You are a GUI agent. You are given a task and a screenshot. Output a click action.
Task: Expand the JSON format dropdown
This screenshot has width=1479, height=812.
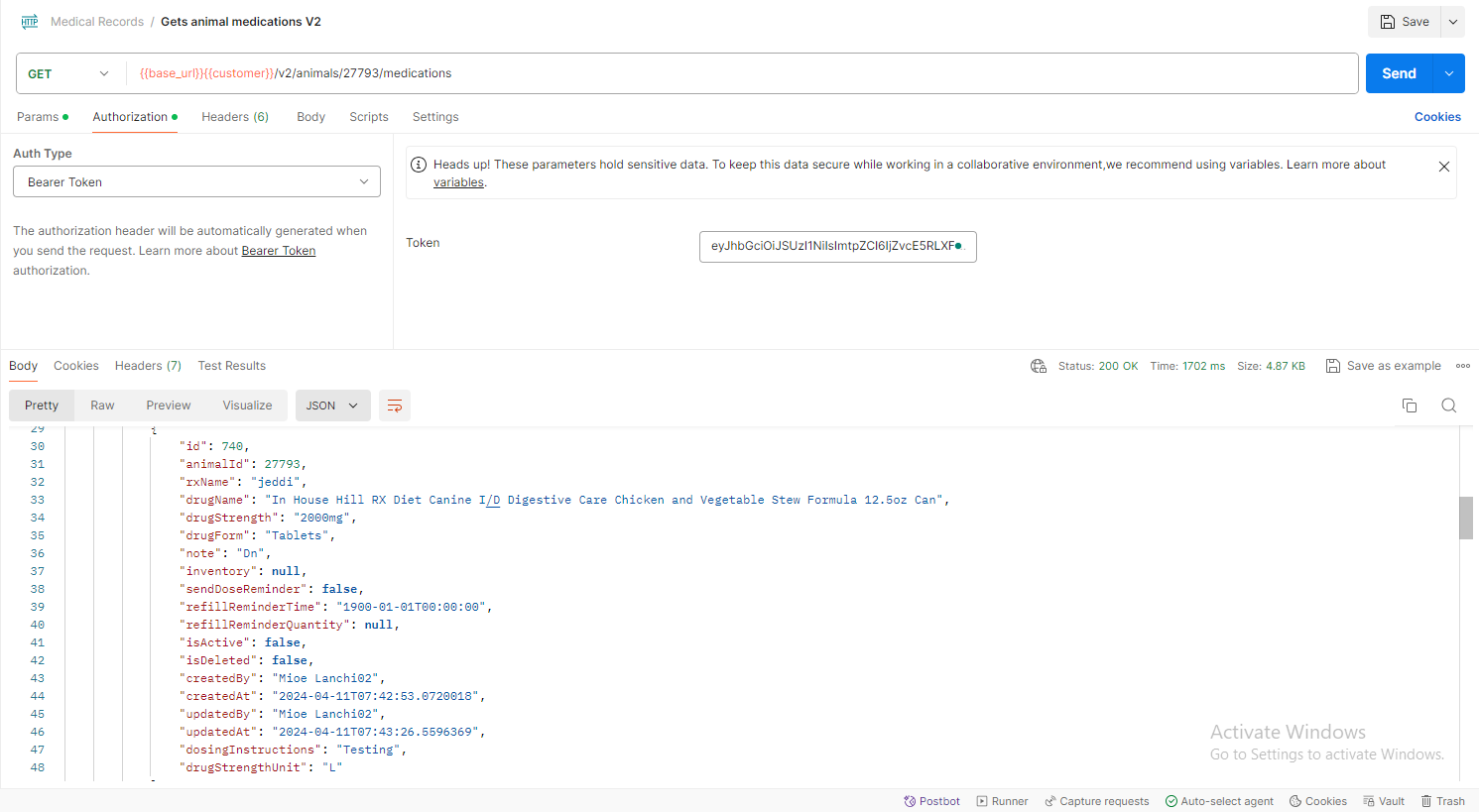coord(332,406)
